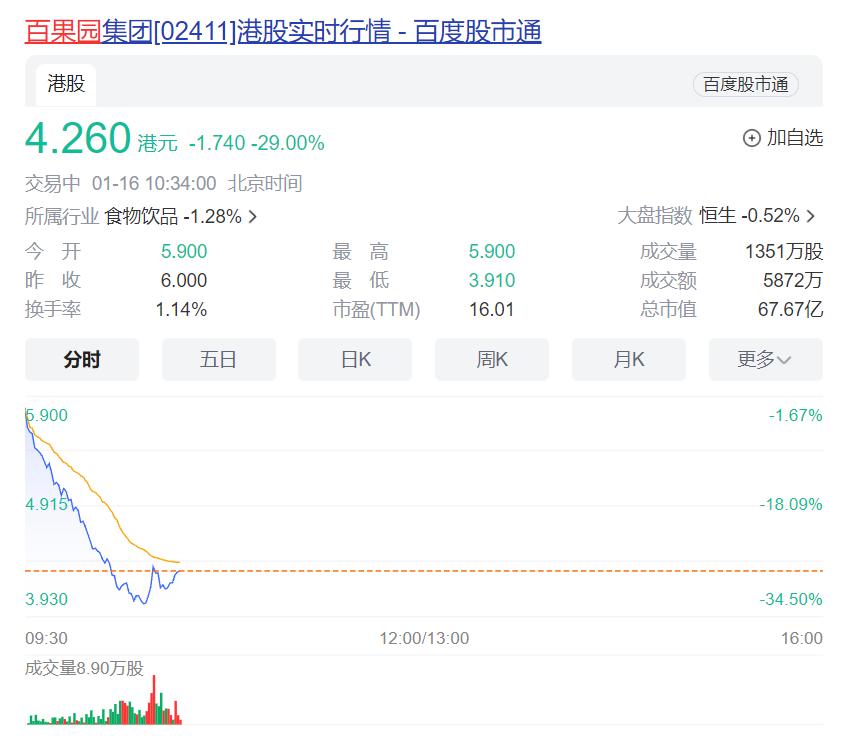Click the current price 4.260
The width and height of the screenshot is (845, 736).
(x=78, y=138)
